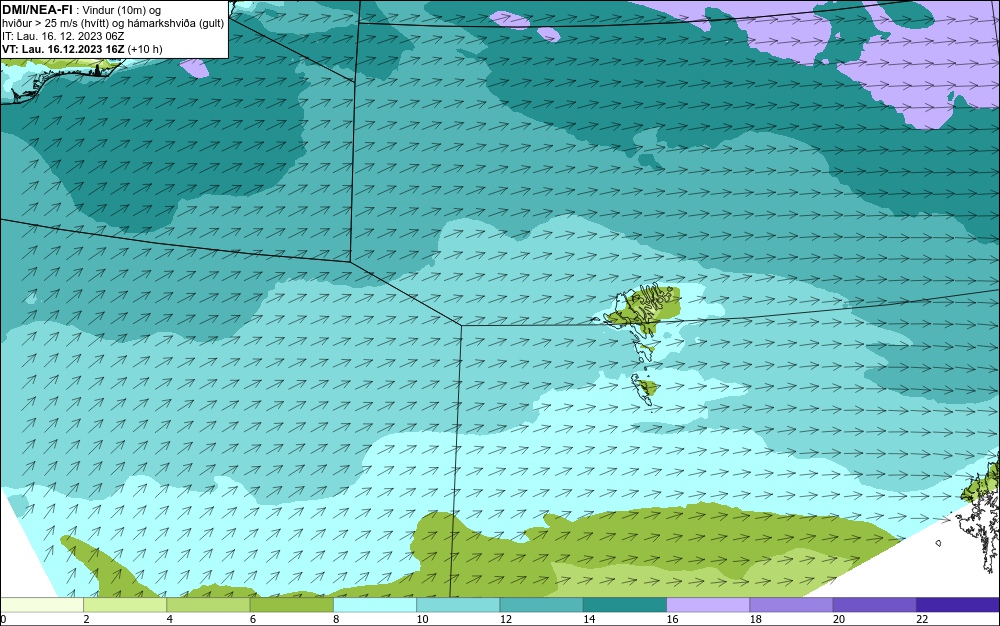Click the legend value "6"
This screenshot has height=626, width=1000.
[253, 620]
